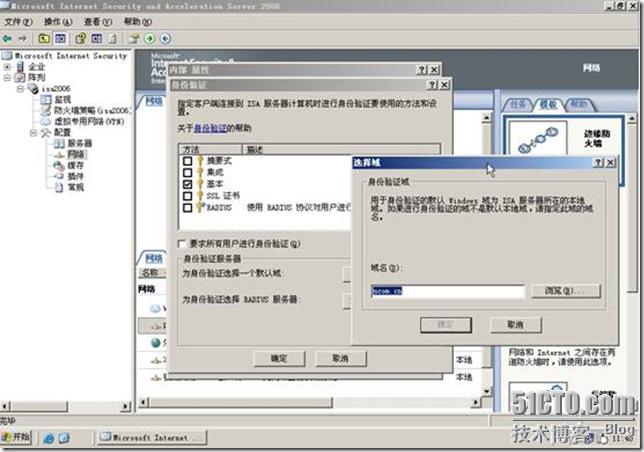Screen dimensions: 644x452
Task: Click the Show Desktop quick launch icon
Action: pos(64,438)
